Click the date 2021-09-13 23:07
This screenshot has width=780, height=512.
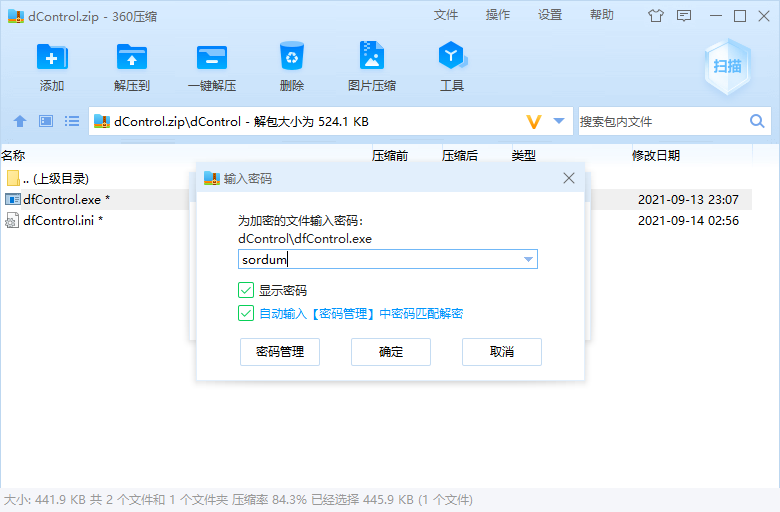pyautogui.click(x=688, y=200)
